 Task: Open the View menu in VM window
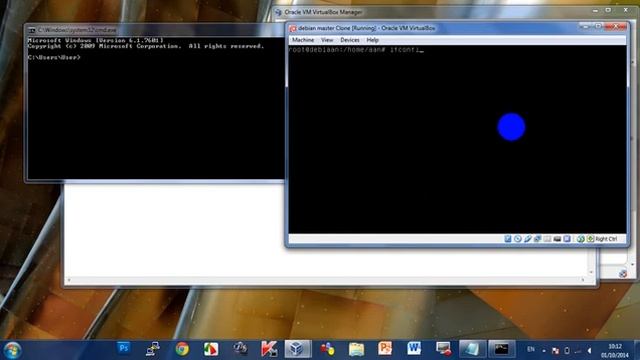tap(327, 40)
